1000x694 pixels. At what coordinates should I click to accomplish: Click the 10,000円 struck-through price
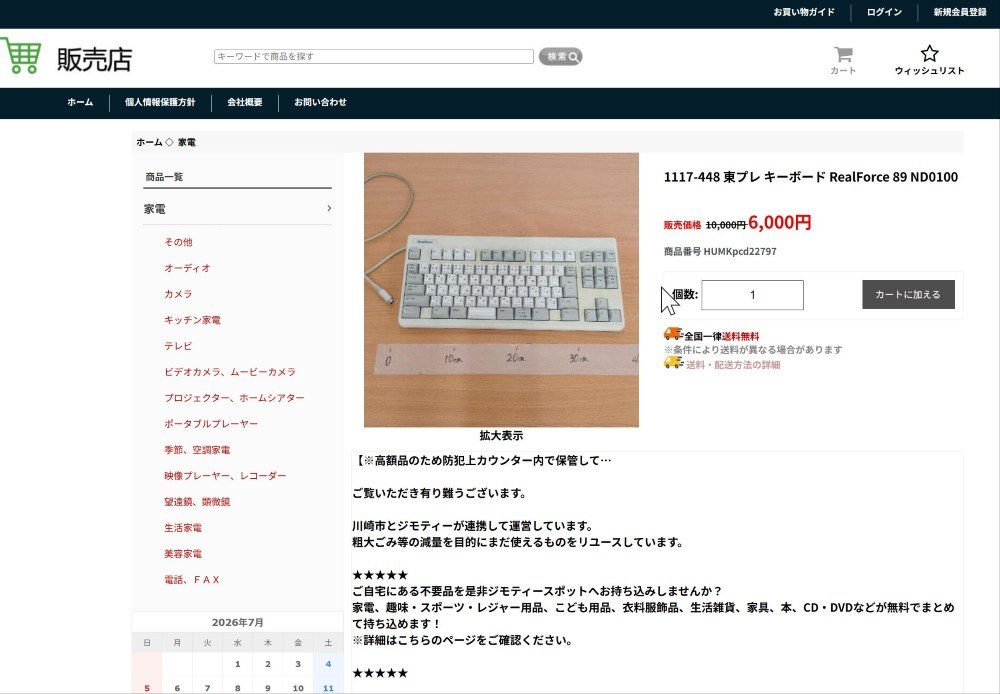click(x=726, y=225)
